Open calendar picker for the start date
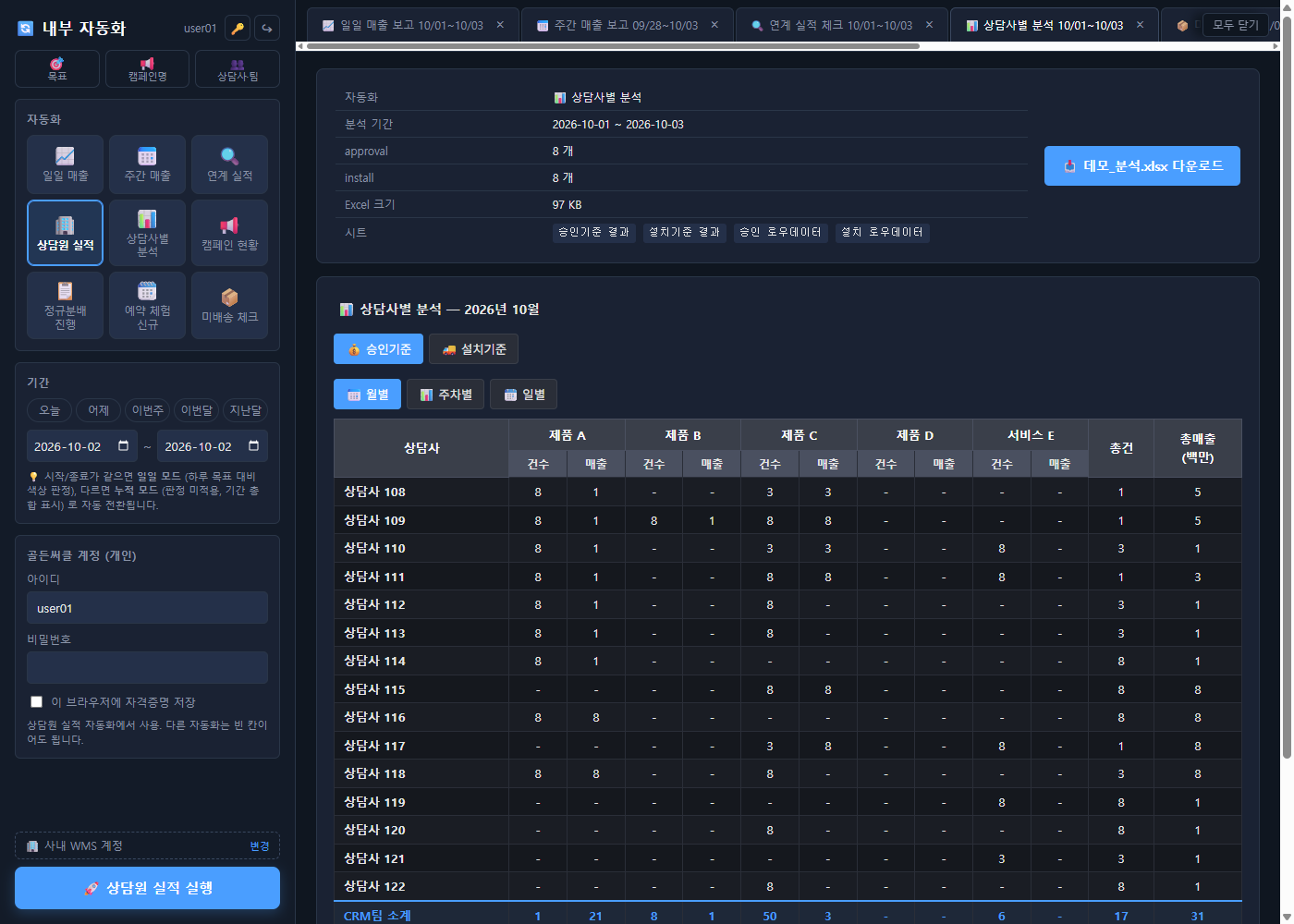 tap(124, 446)
